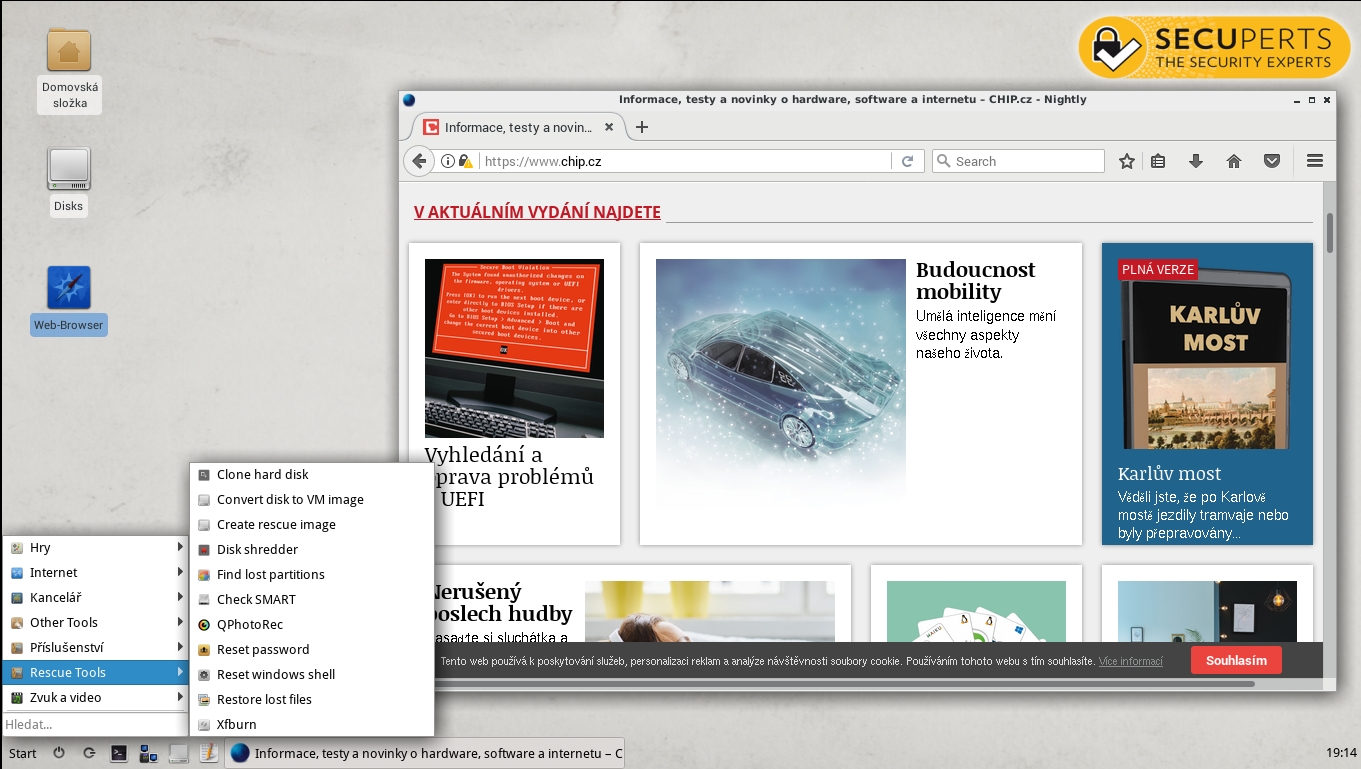The width and height of the screenshot is (1361, 769).
Task: Click the V AKTUÁLNÍM VYDÁNÍ NAJDETE heading
Action: point(537,212)
